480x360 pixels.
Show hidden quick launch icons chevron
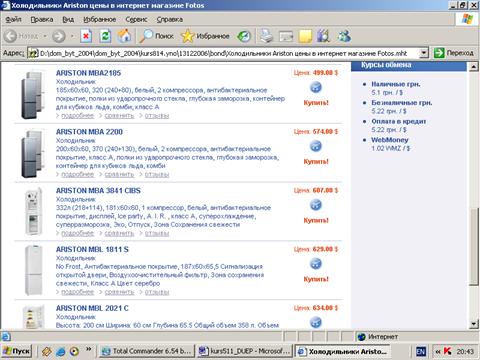tap(88, 349)
